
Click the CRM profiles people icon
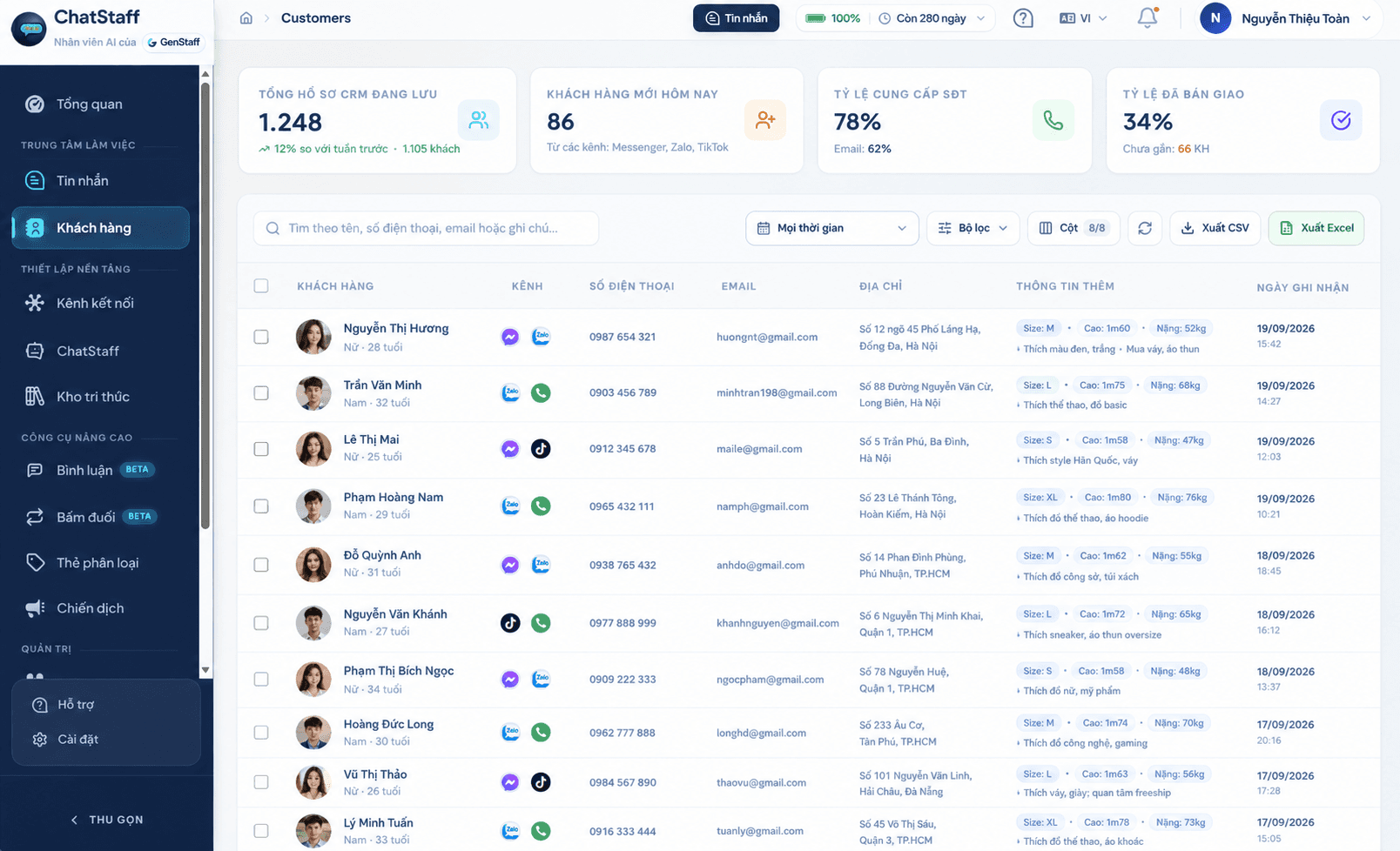point(479,120)
